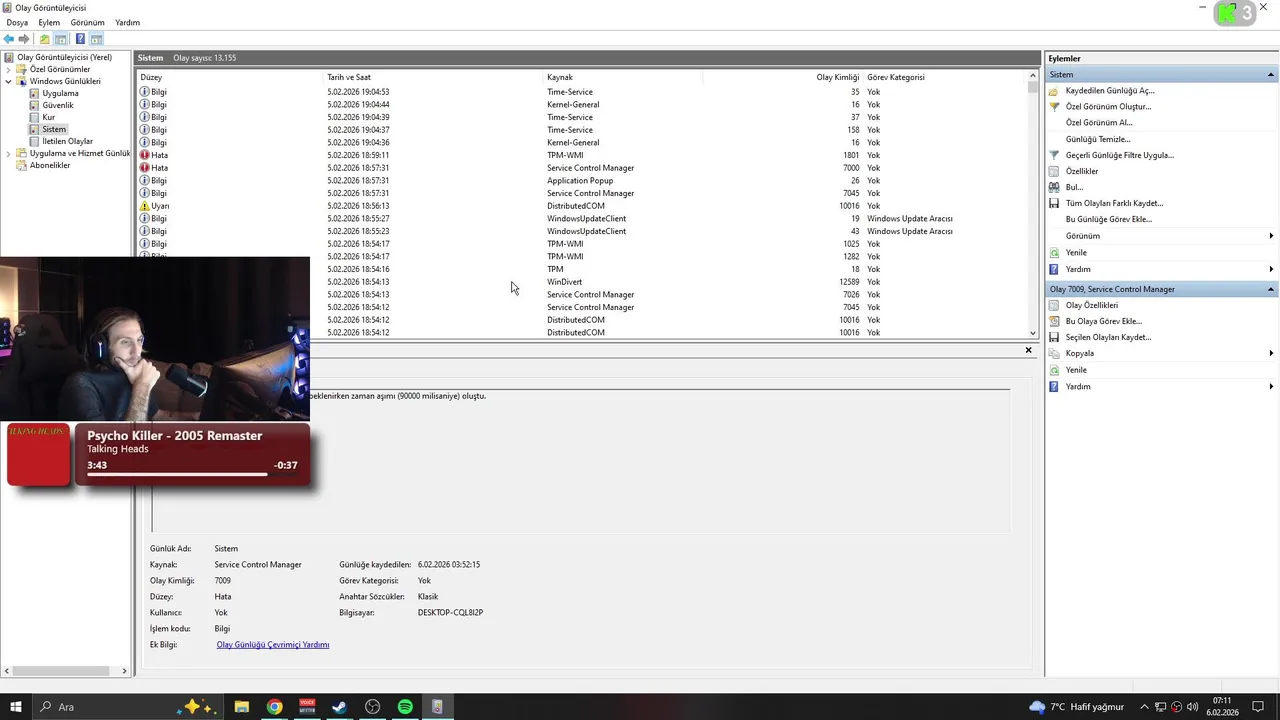Open the 'Yardım' menu in the menu bar

coord(127,22)
